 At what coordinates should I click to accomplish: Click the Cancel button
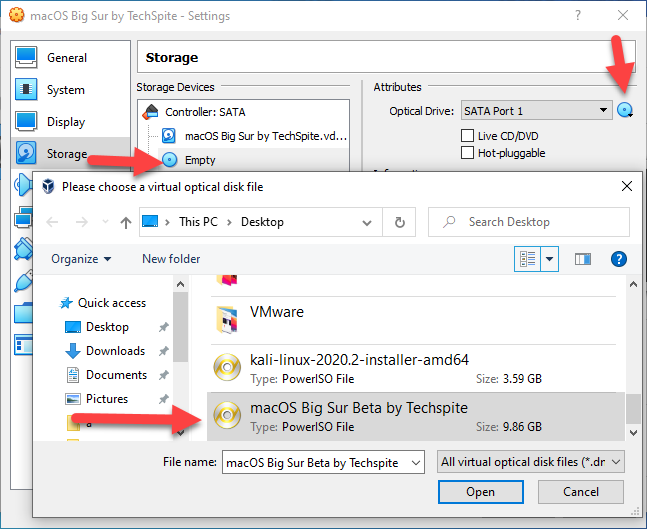click(581, 492)
